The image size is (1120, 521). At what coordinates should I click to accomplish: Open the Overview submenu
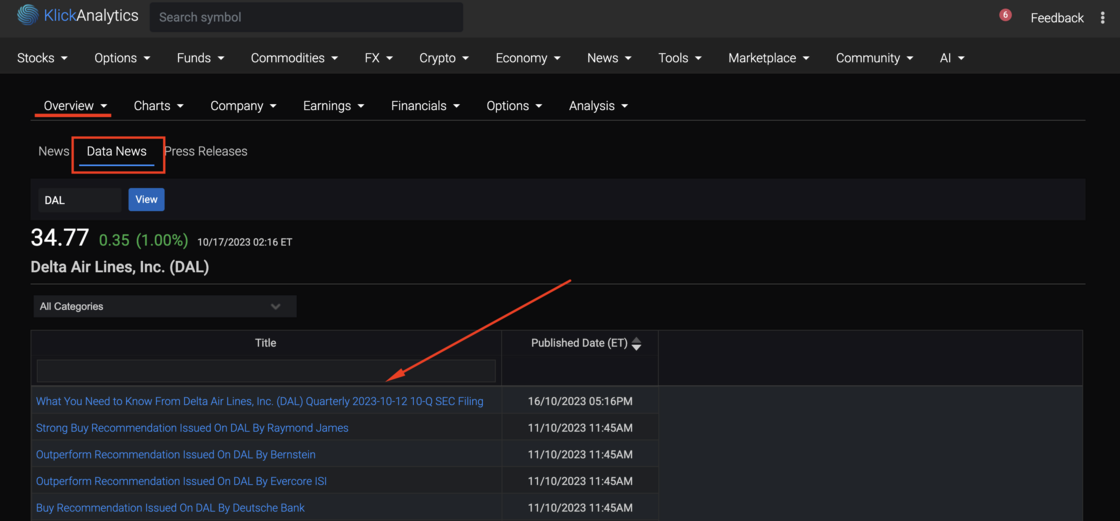(75, 106)
